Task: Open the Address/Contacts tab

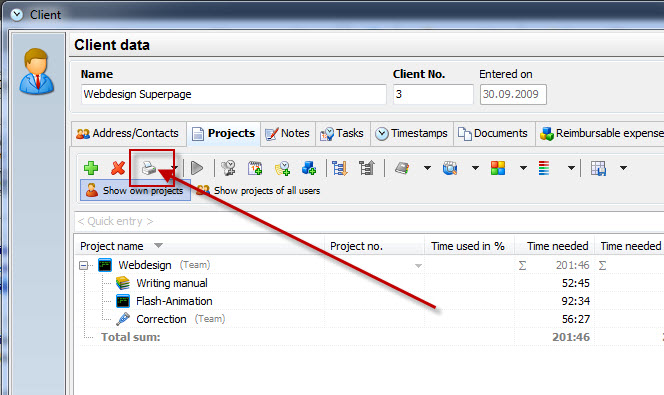Action: pyautogui.click(x=127, y=133)
